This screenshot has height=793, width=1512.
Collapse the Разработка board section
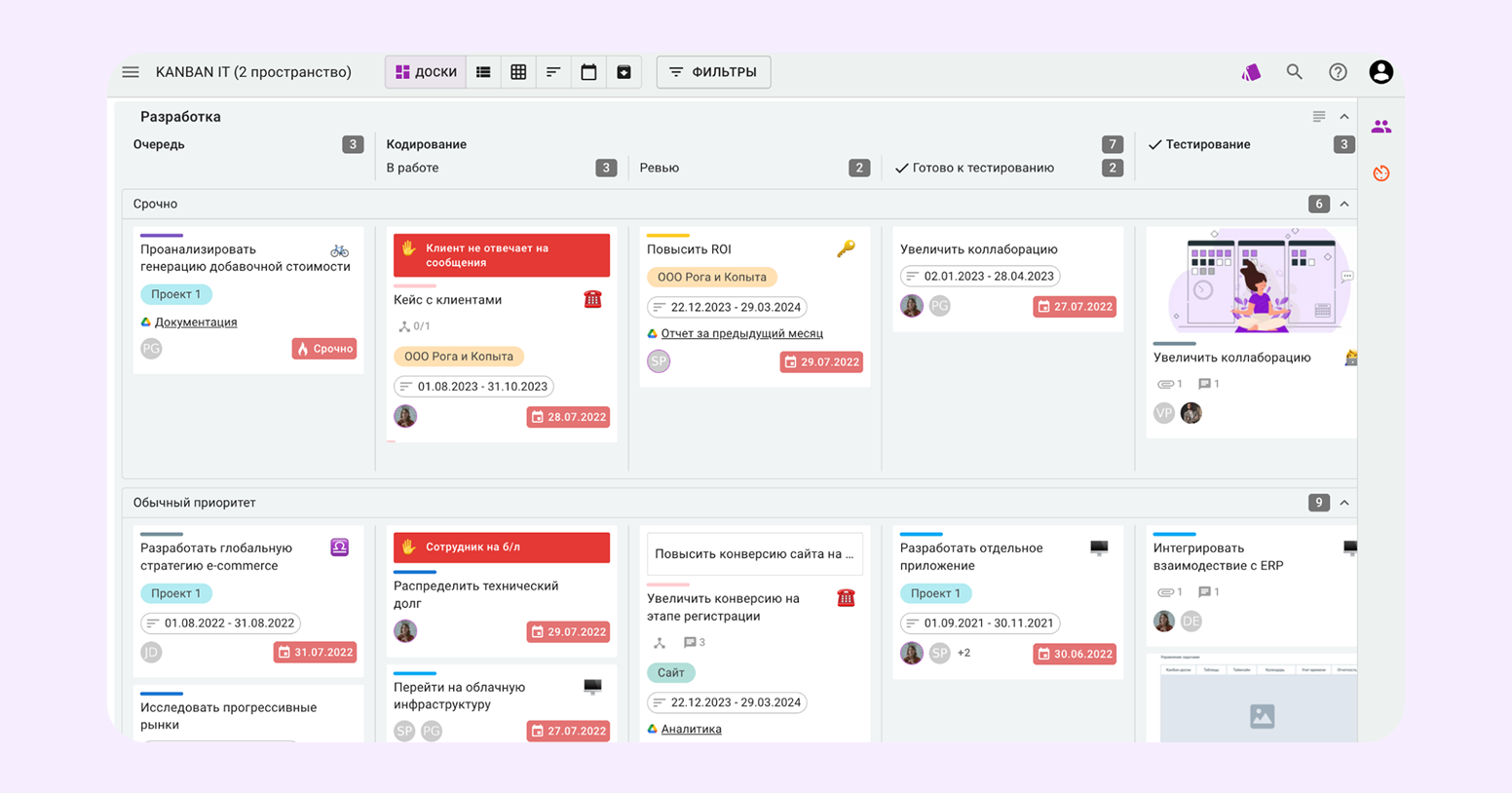tap(1344, 117)
